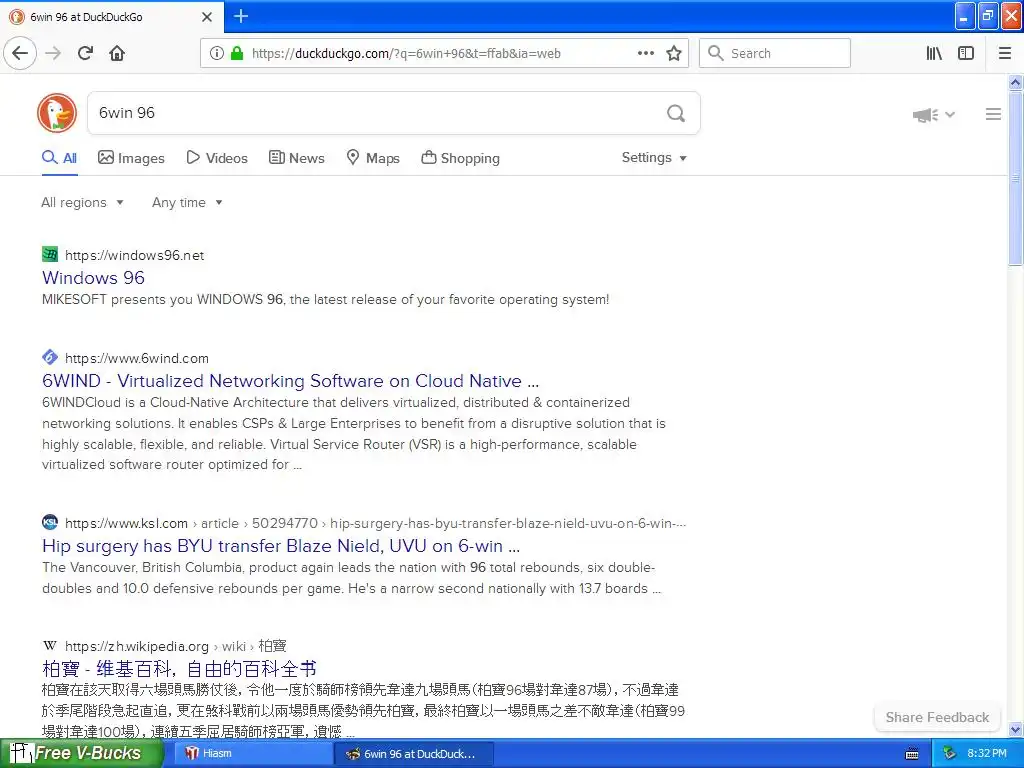Open the Free V-Bucks start button

pos(80,753)
